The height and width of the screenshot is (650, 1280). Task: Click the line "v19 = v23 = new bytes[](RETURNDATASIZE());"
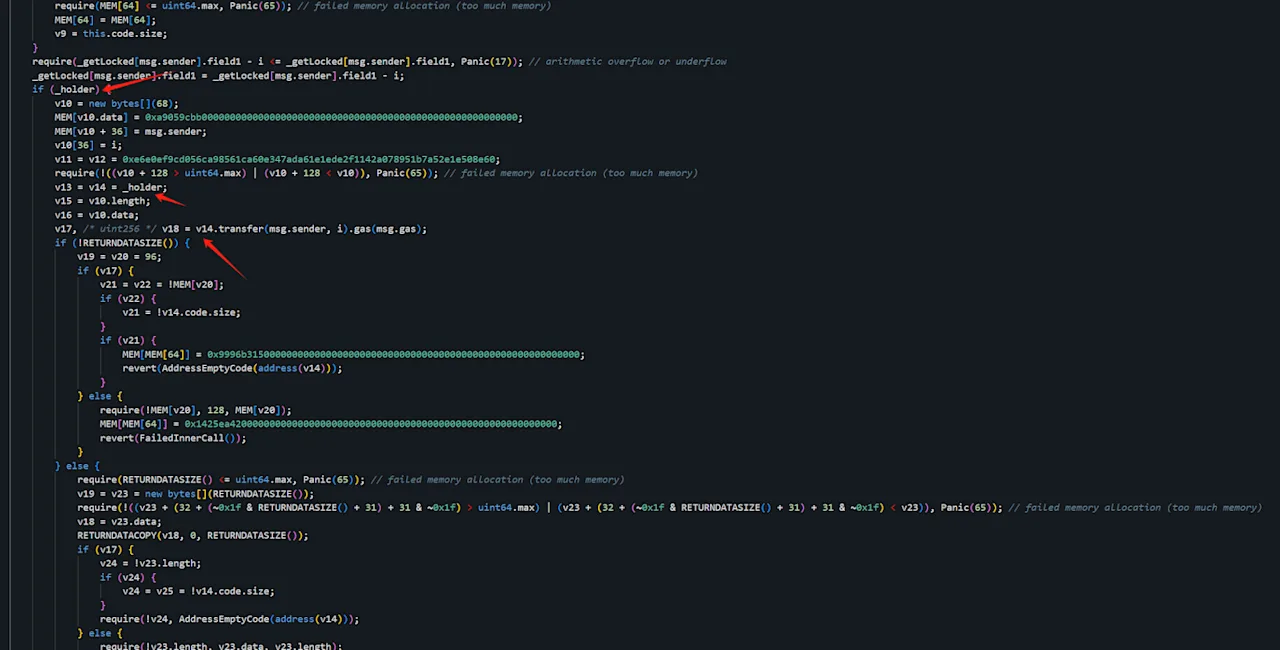click(x=196, y=495)
